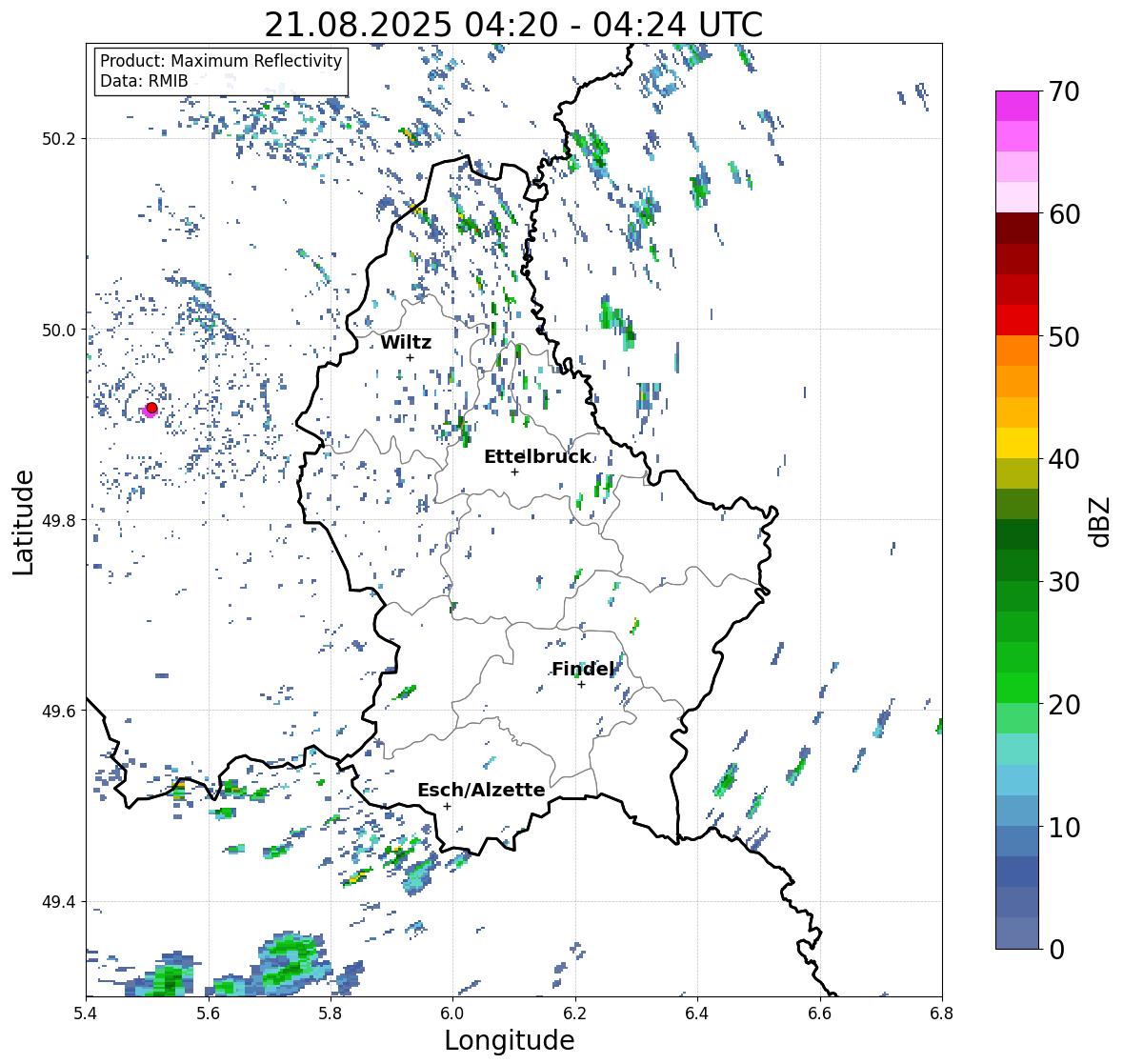The image size is (1123, 1064).
Task: Pick the dark red swatch just below 60
Action: point(1017,229)
